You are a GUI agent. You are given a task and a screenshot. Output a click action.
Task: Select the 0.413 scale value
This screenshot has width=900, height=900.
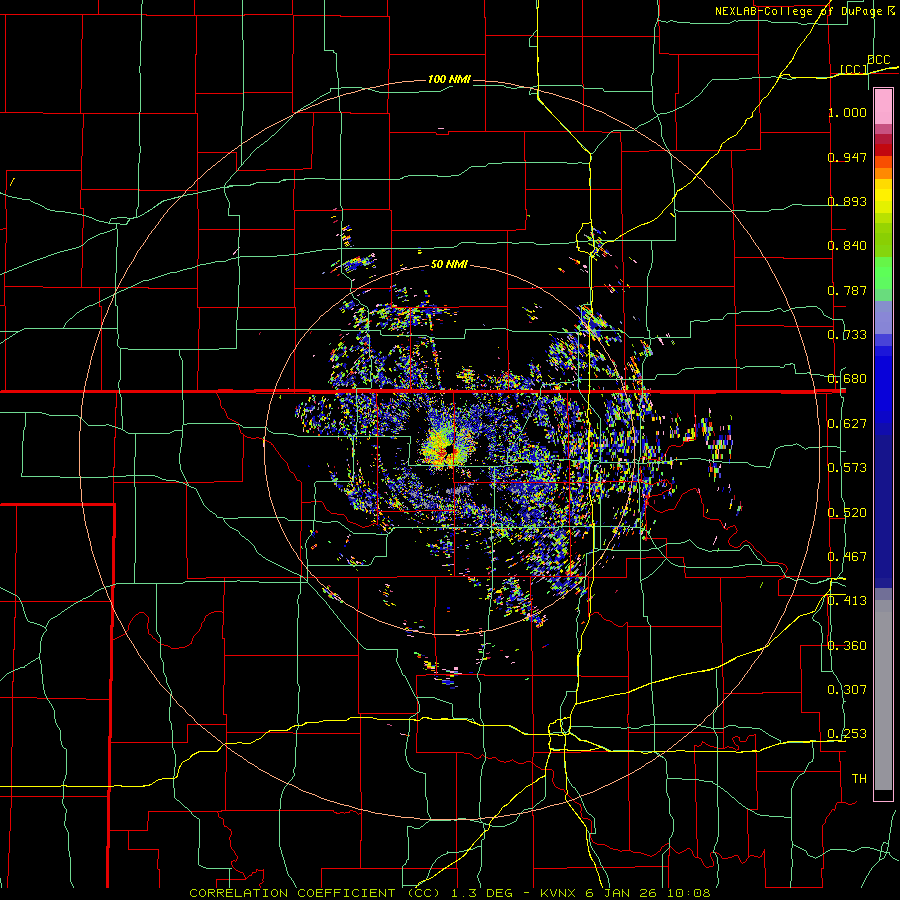[x=847, y=601]
